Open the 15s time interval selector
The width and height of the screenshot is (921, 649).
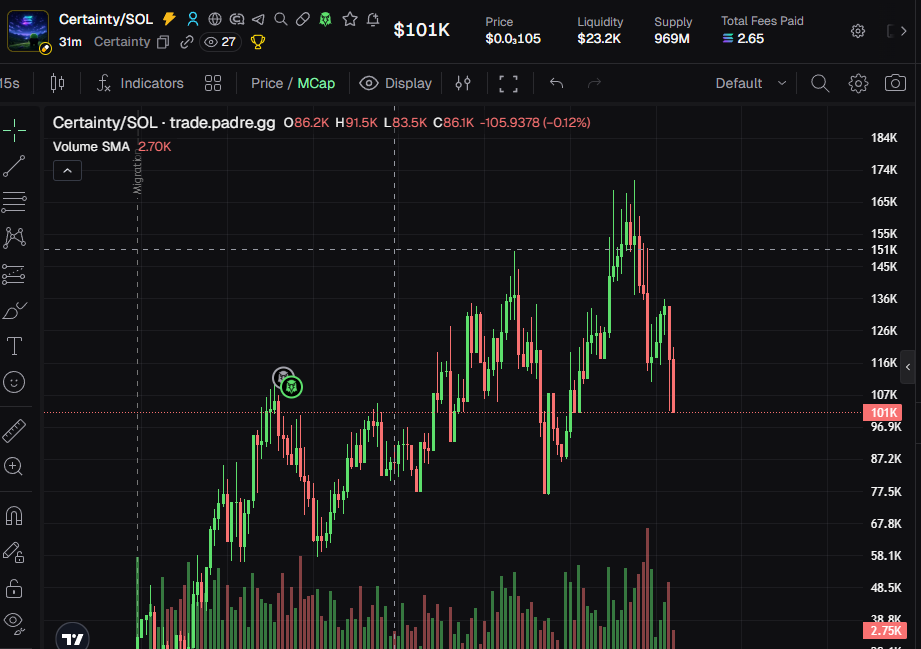9,83
